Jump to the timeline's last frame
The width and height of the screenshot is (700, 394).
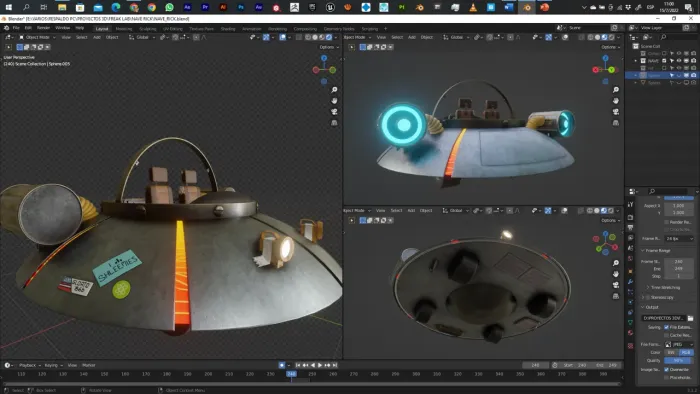click(x=335, y=365)
